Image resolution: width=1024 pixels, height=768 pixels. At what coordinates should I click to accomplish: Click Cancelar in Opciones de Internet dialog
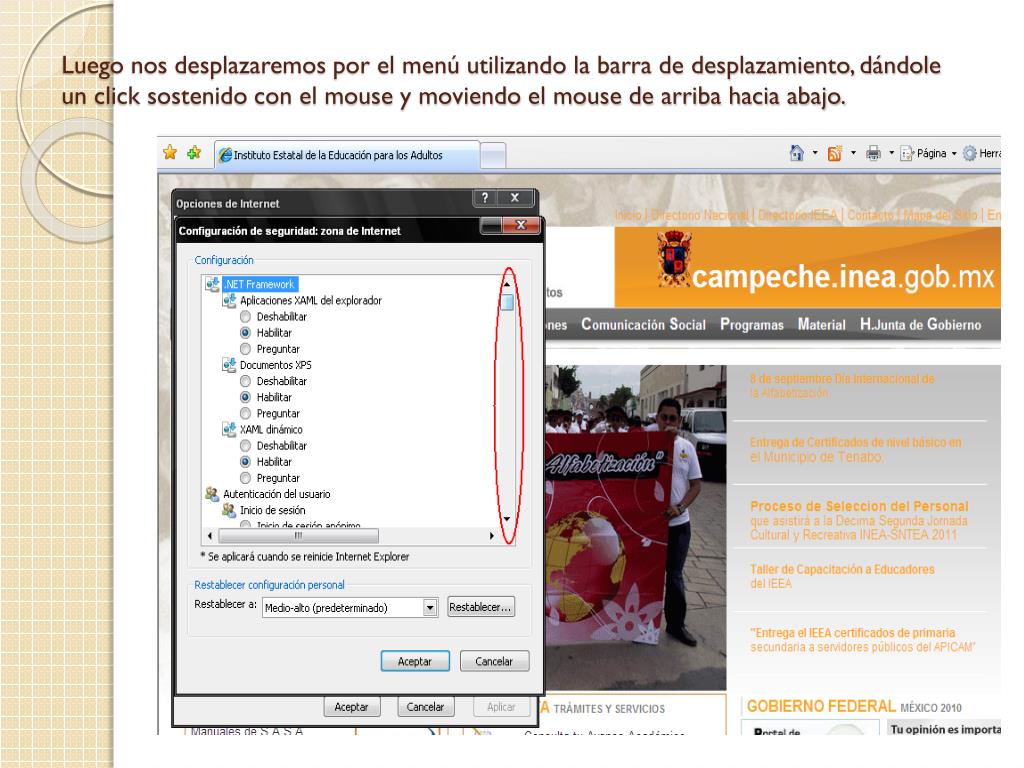425,707
